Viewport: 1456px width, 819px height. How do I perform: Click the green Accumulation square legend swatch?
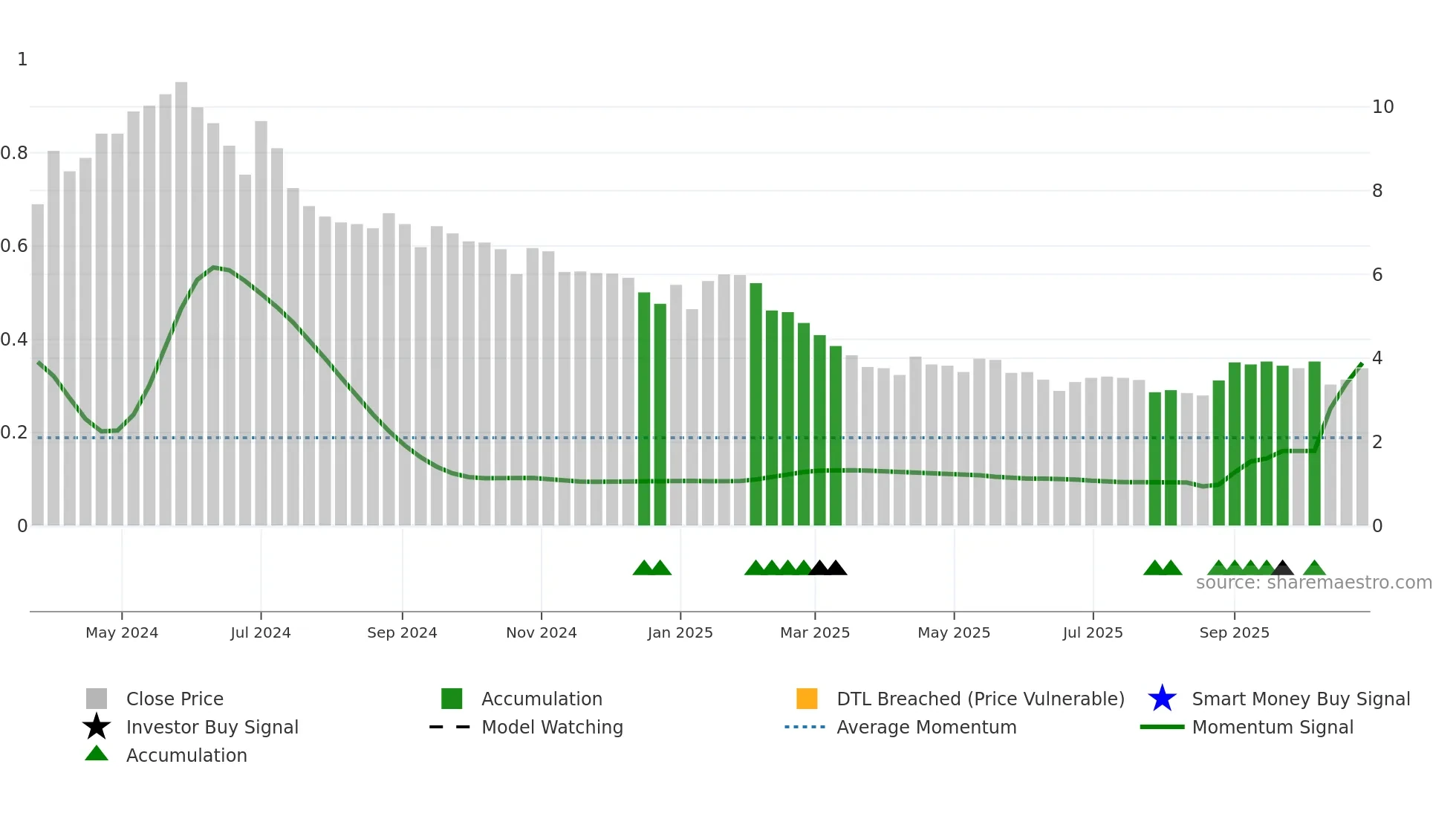pyautogui.click(x=452, y=699)
